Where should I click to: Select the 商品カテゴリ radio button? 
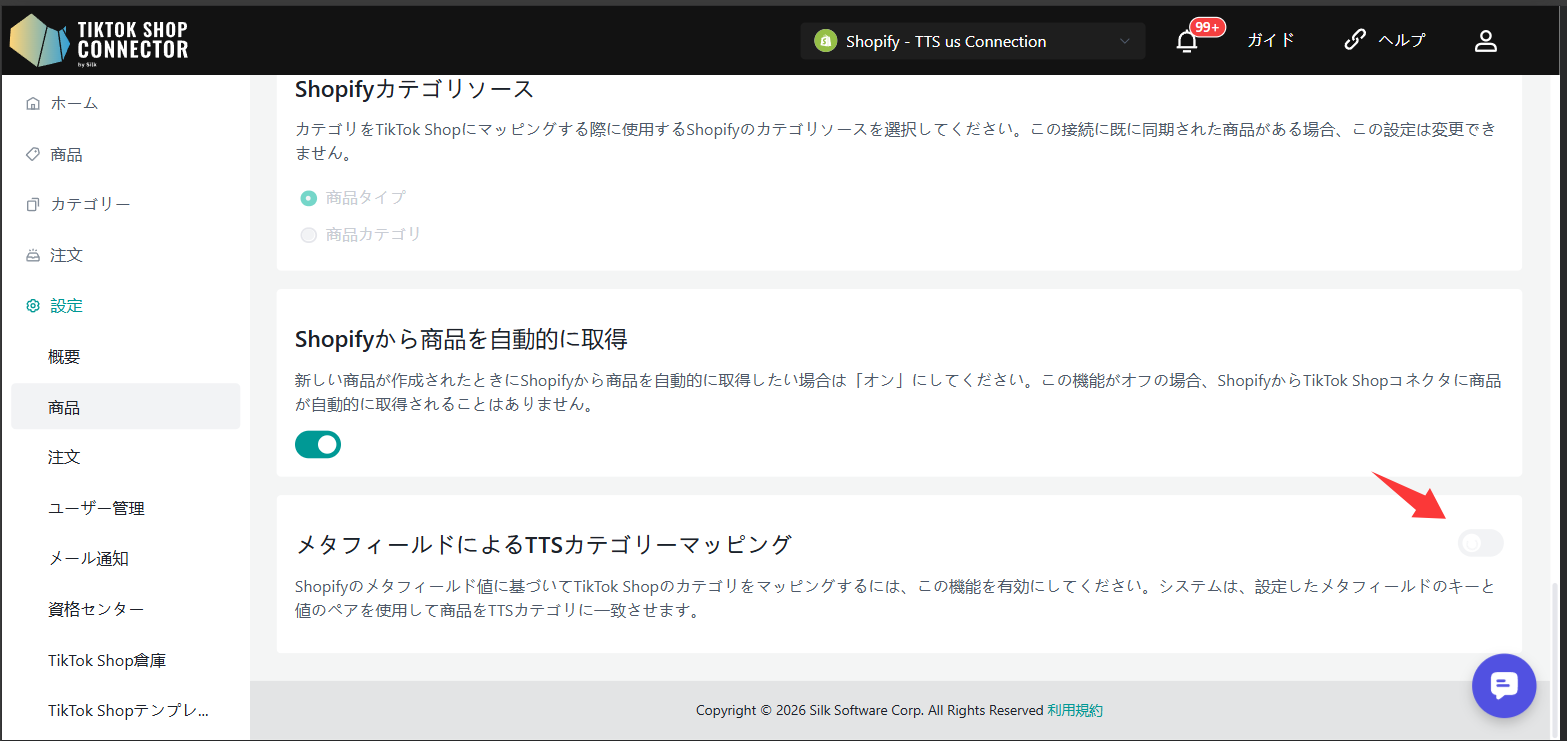click(309, 235)
